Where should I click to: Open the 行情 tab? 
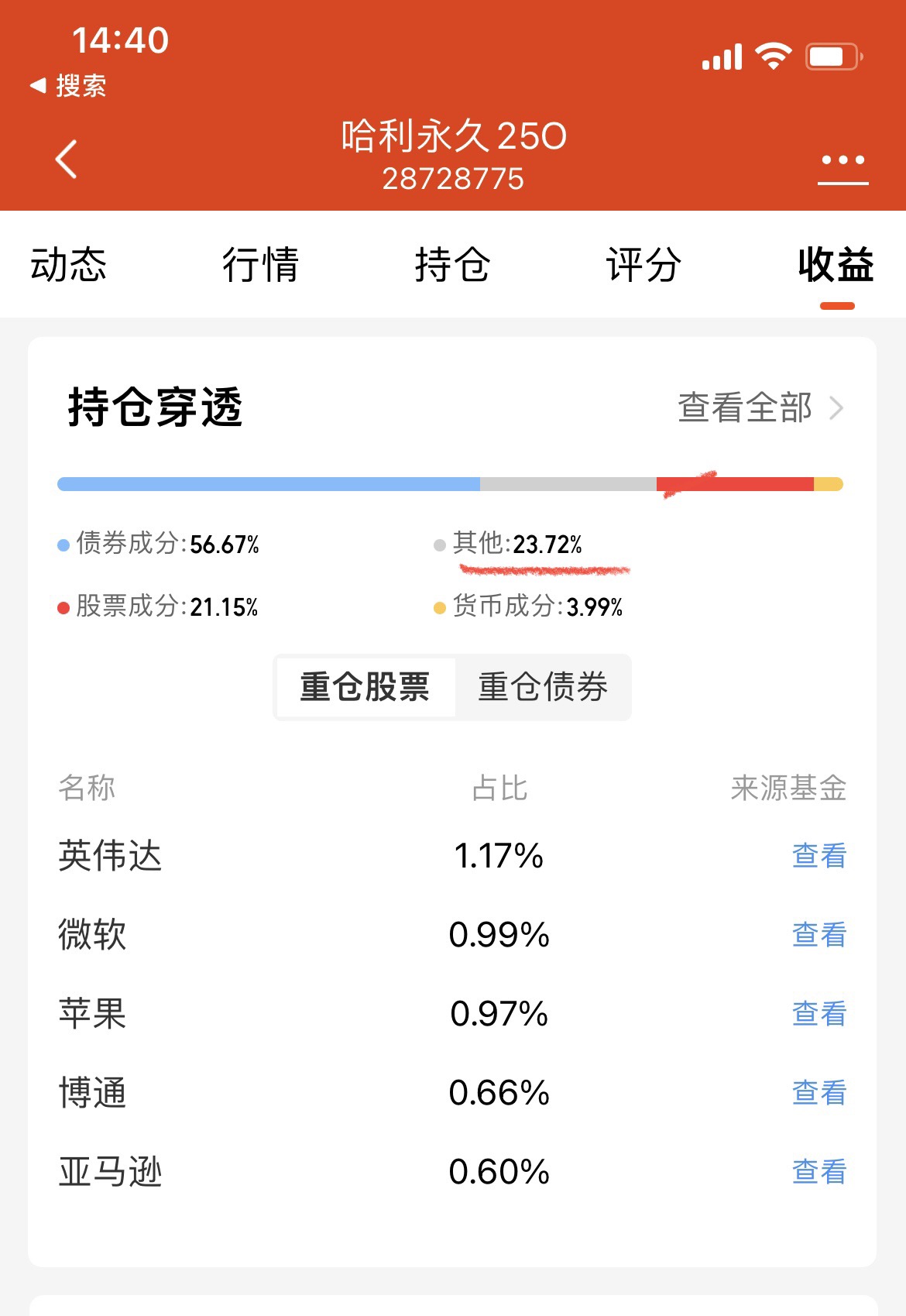pos(260,265)
